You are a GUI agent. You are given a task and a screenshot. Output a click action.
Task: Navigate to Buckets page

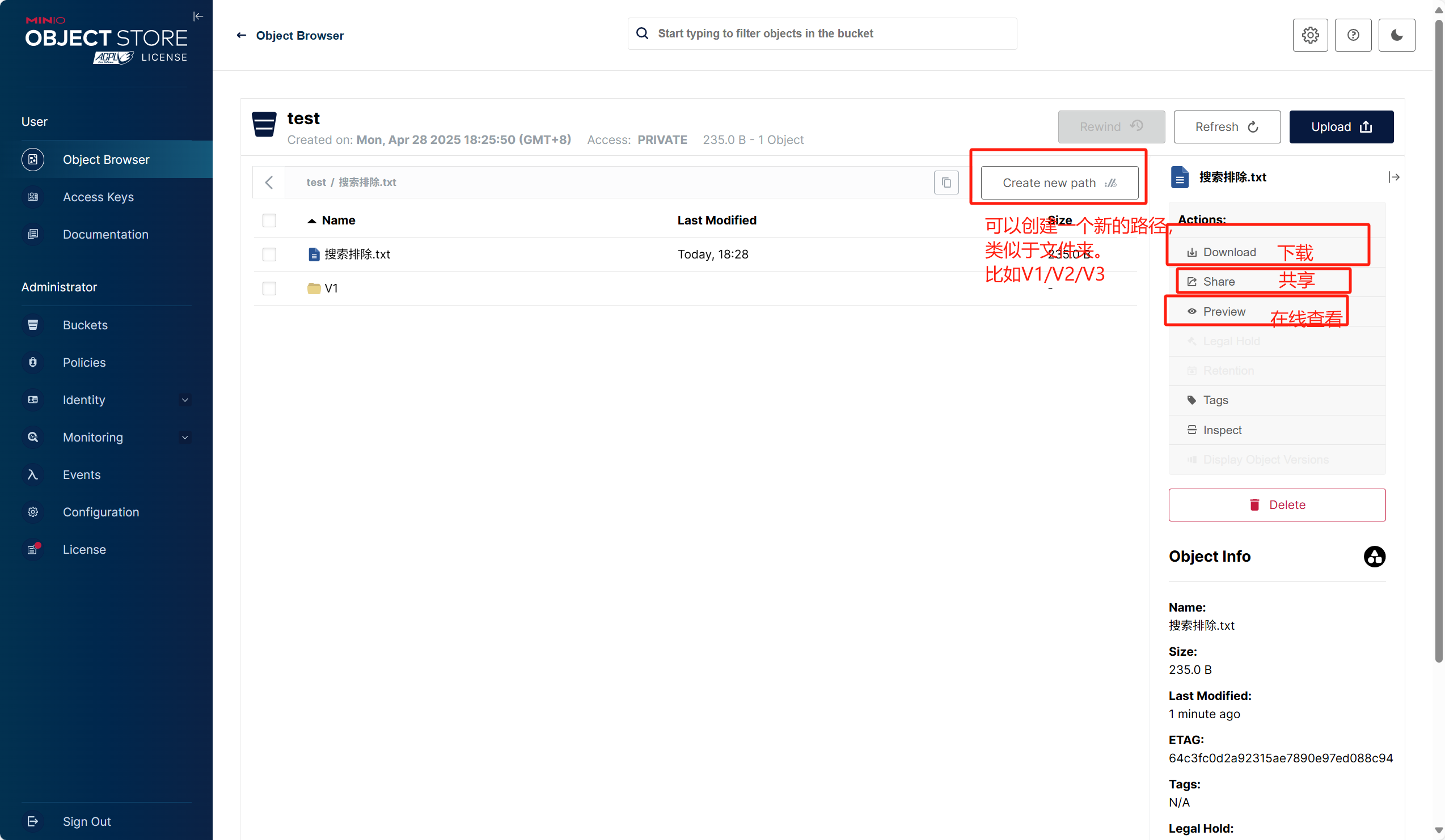(85, 325)
